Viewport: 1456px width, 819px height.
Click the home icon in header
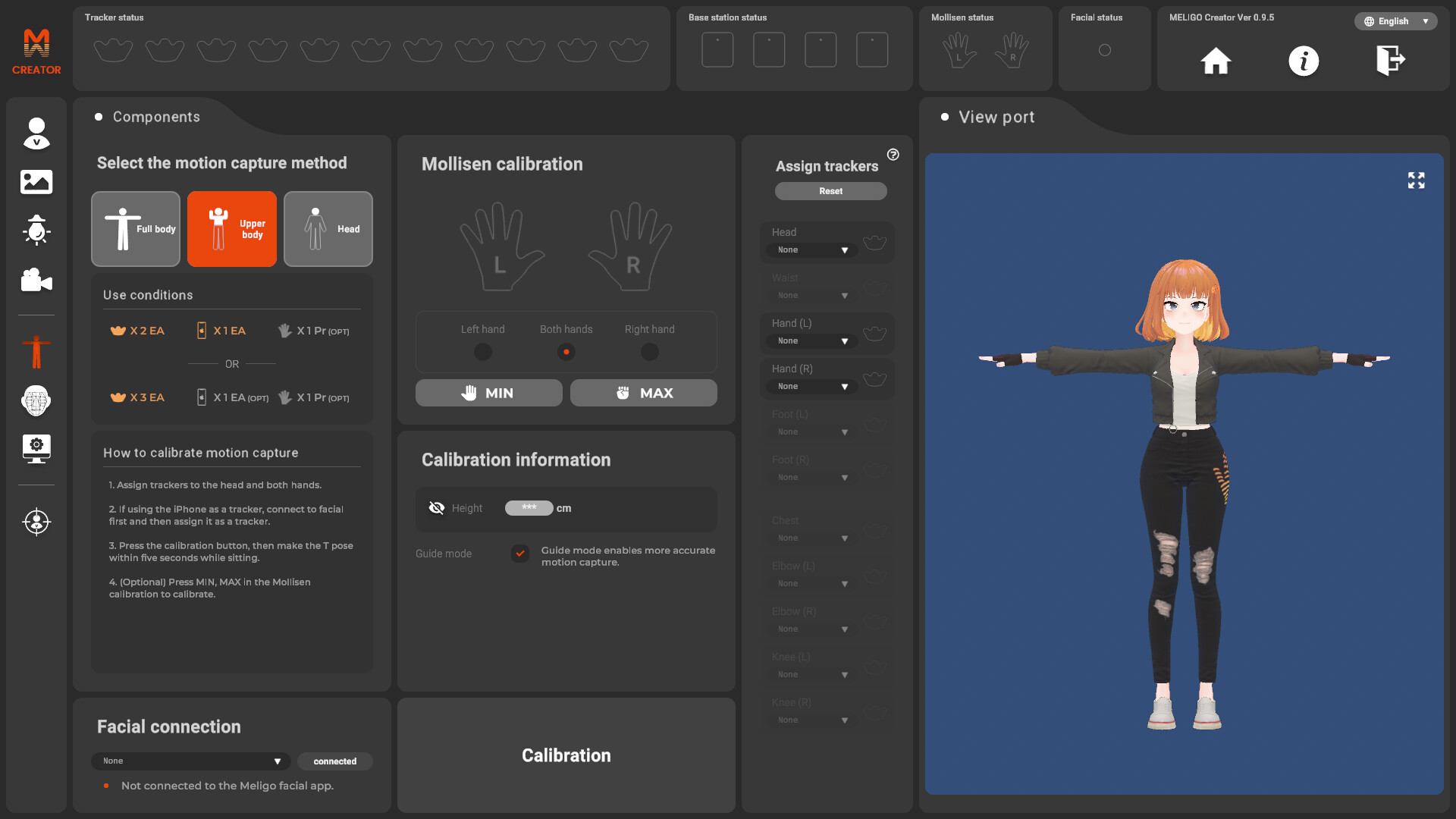pyautogui.click(x=1216, y=61)
